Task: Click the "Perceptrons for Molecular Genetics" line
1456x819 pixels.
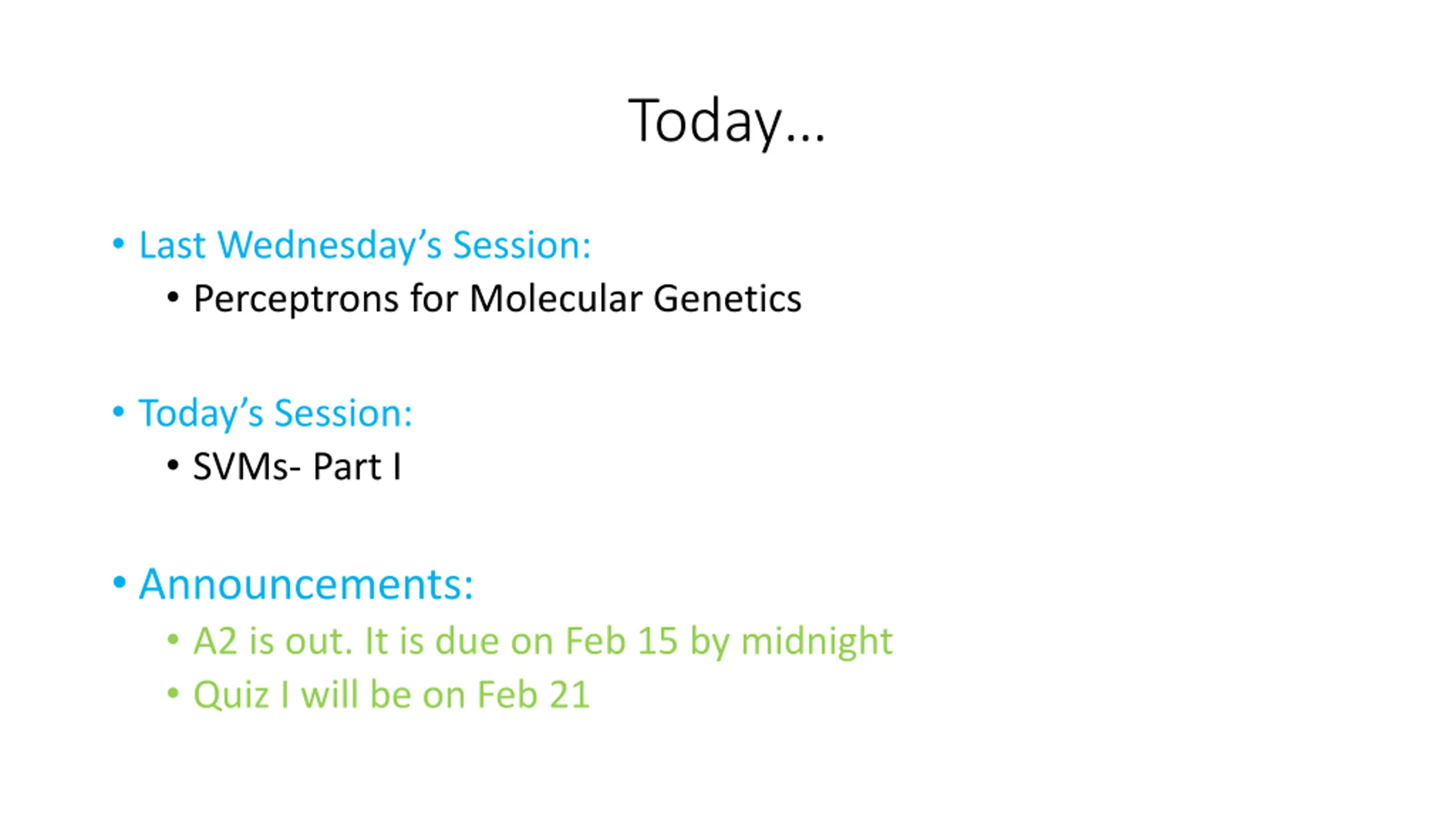Action: (498, 299)
